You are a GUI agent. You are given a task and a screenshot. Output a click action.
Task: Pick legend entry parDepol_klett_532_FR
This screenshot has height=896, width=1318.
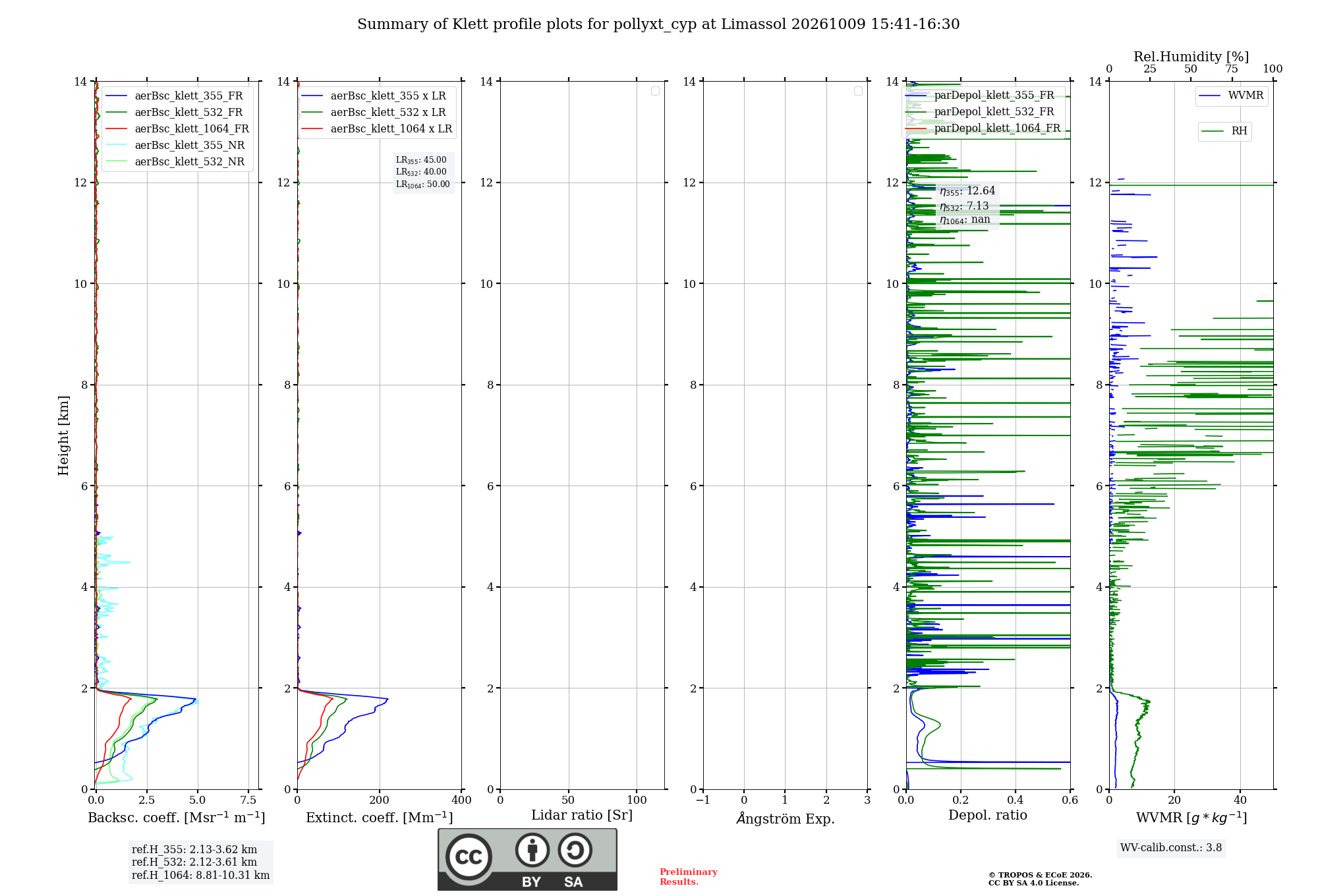pyautogui.click(x=980, y=112)
